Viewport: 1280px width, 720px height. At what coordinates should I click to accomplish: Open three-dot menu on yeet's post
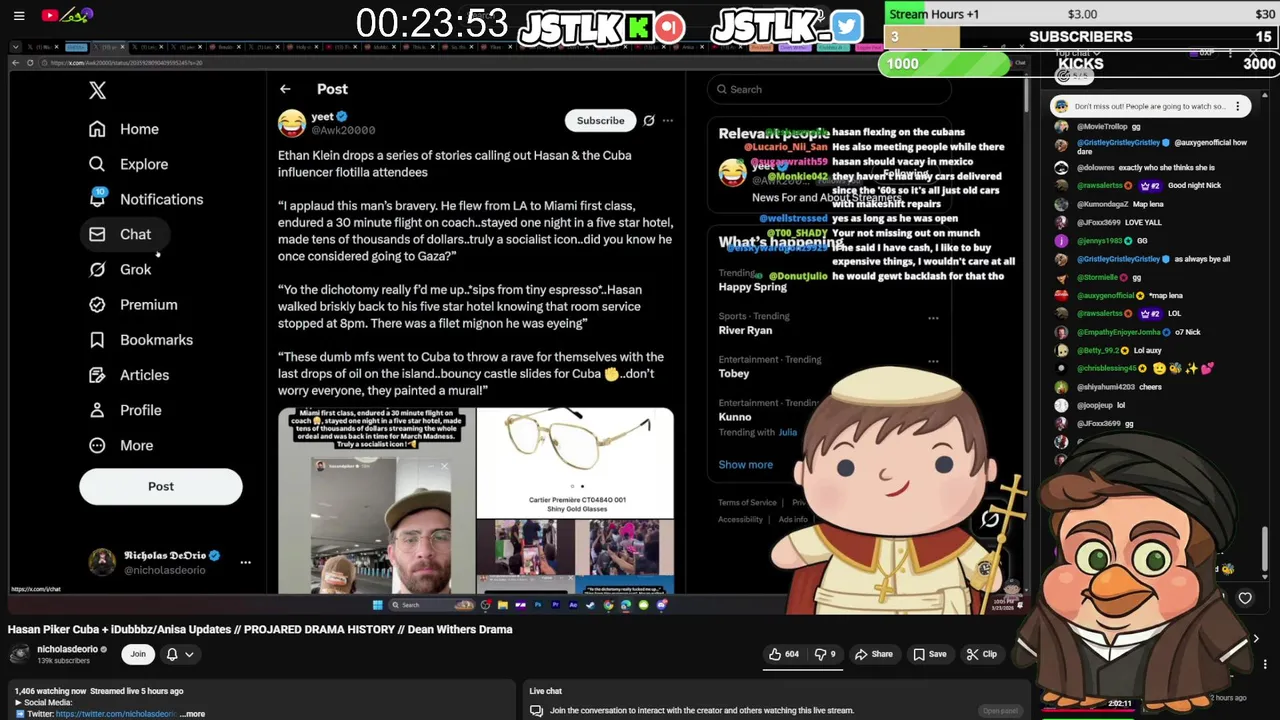667,120
